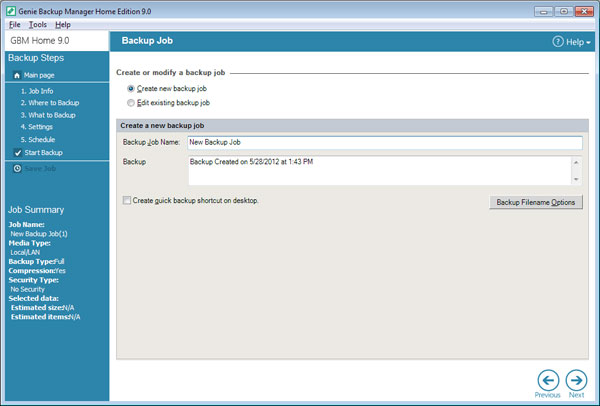
Task: Click the question mark Help icon
Action: coord(558,41)
